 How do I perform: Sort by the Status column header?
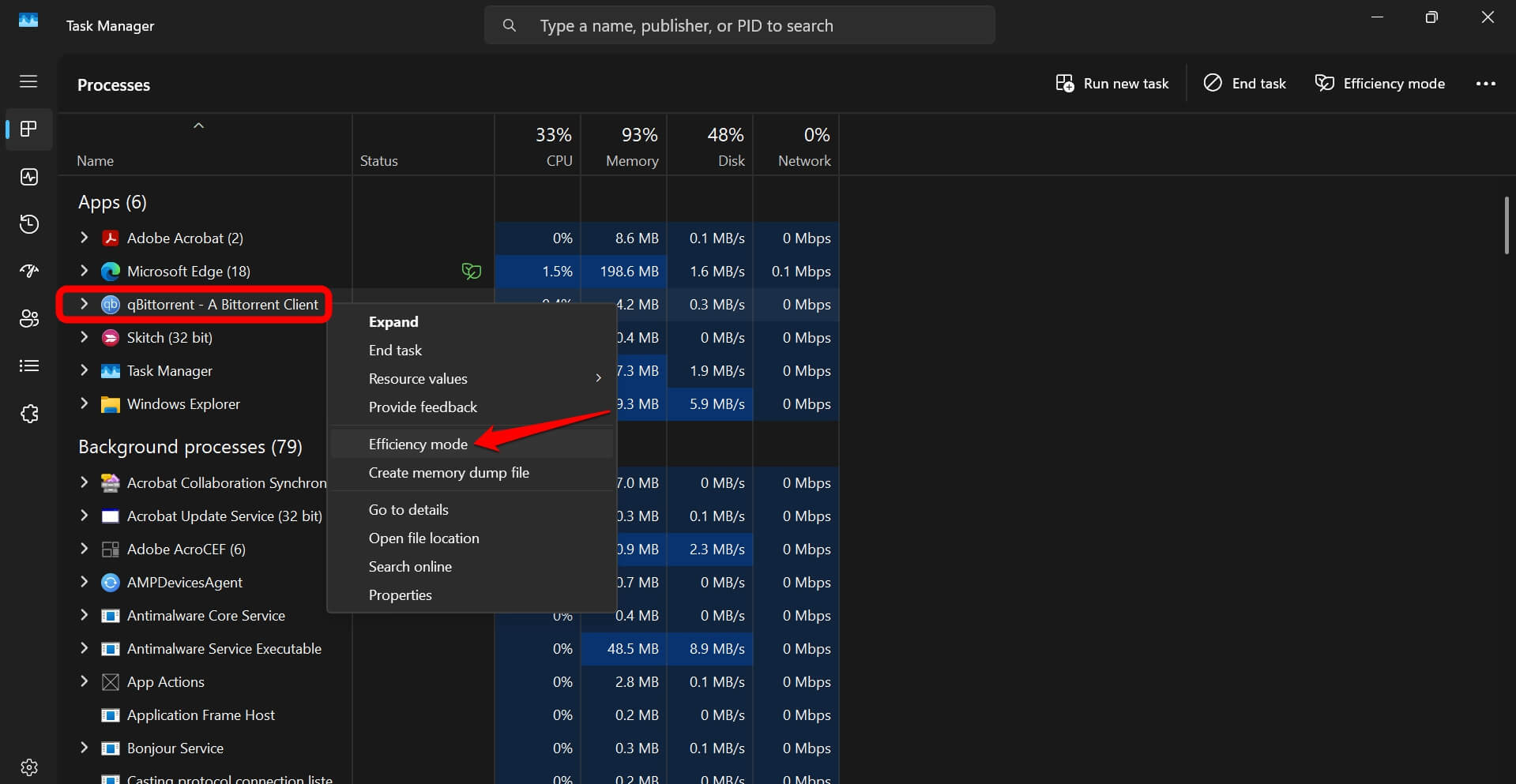pos(423,144)
